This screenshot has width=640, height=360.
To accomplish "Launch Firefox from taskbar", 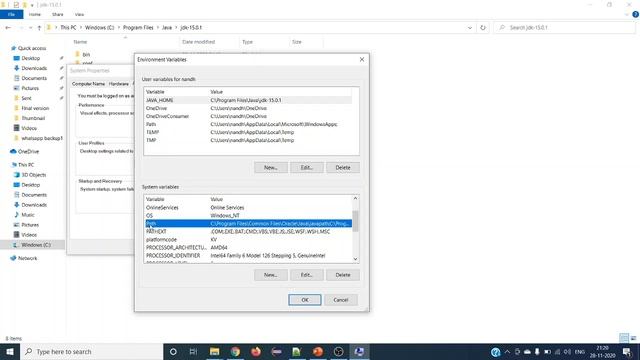I will pyautogui.click(x=256, y=351).
